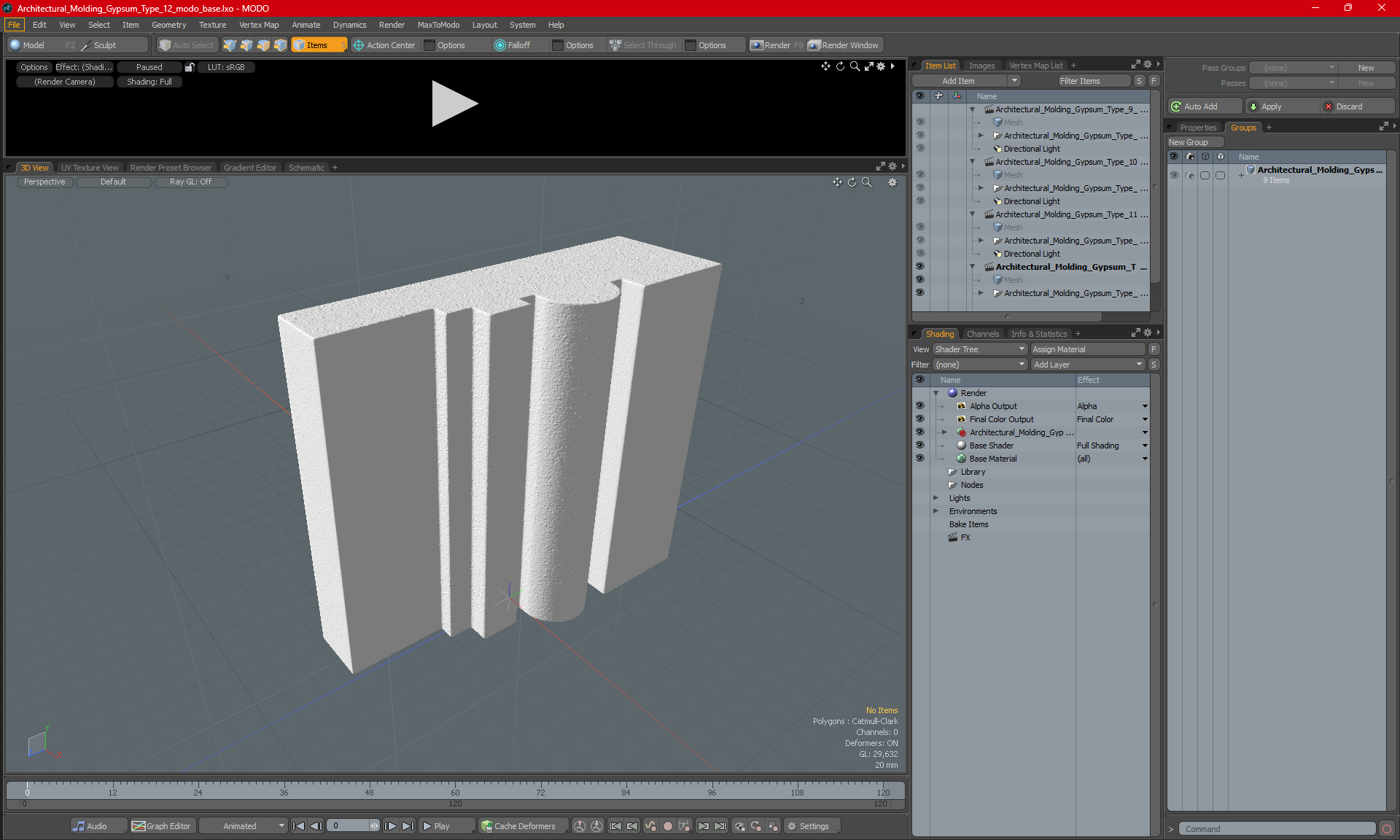
Task: Open 3D viewport settings gear
Action: (x=892, y=182)
